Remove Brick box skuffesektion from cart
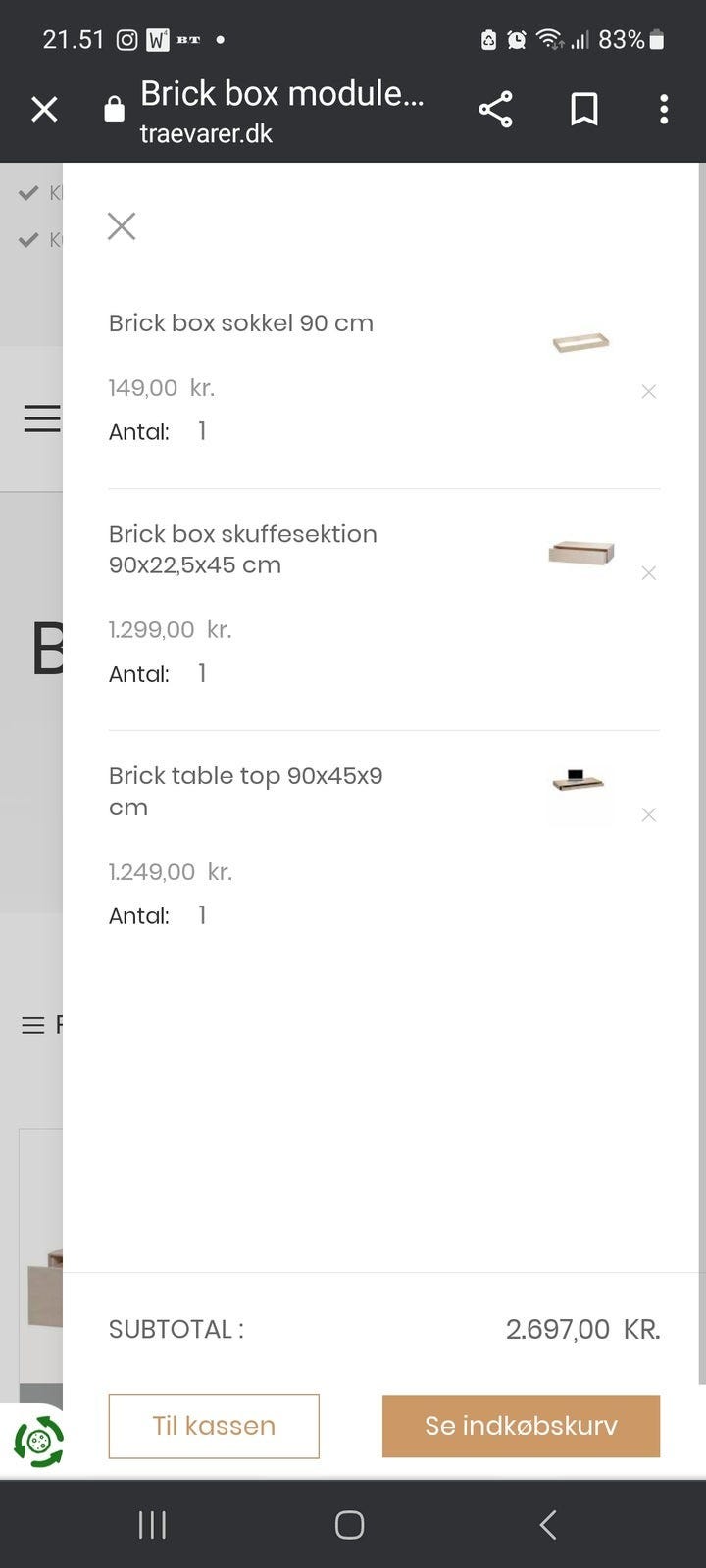 (x=648, y=573)
